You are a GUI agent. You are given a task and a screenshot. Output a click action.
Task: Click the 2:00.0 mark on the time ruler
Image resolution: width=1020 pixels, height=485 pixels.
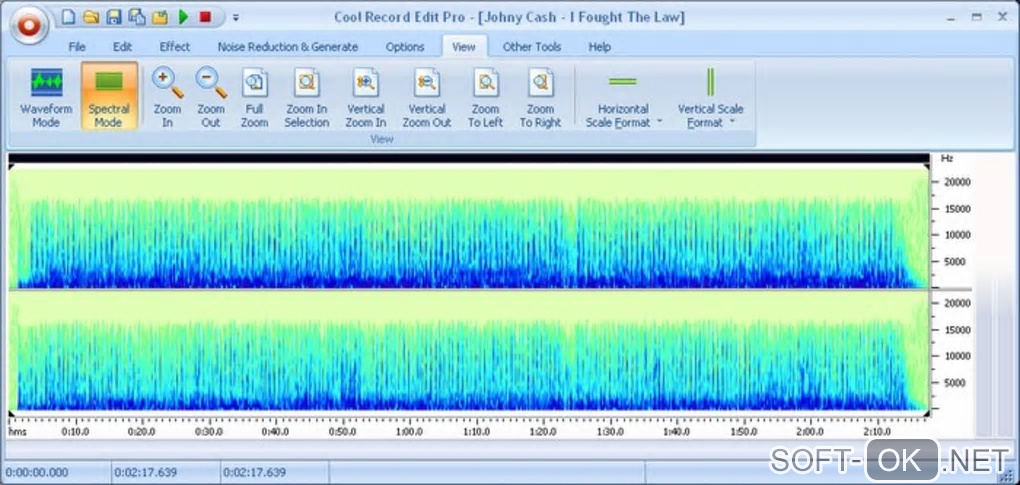[810, 432]
